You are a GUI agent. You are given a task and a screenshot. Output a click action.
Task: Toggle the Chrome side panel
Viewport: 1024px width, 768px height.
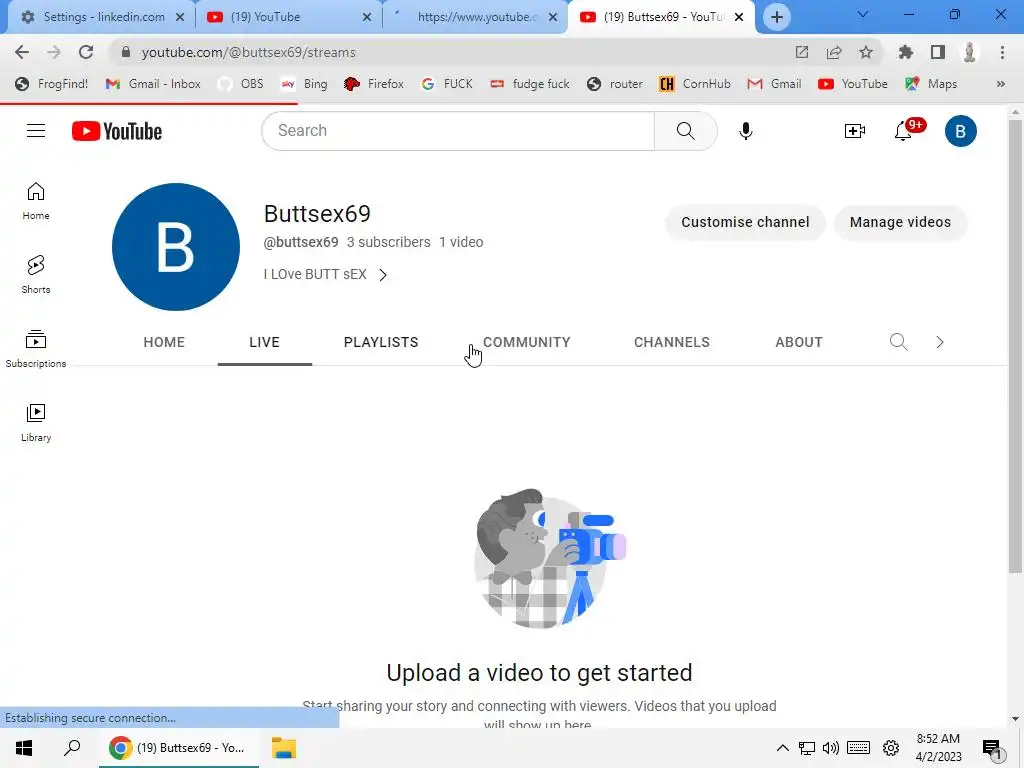(937, 52)
